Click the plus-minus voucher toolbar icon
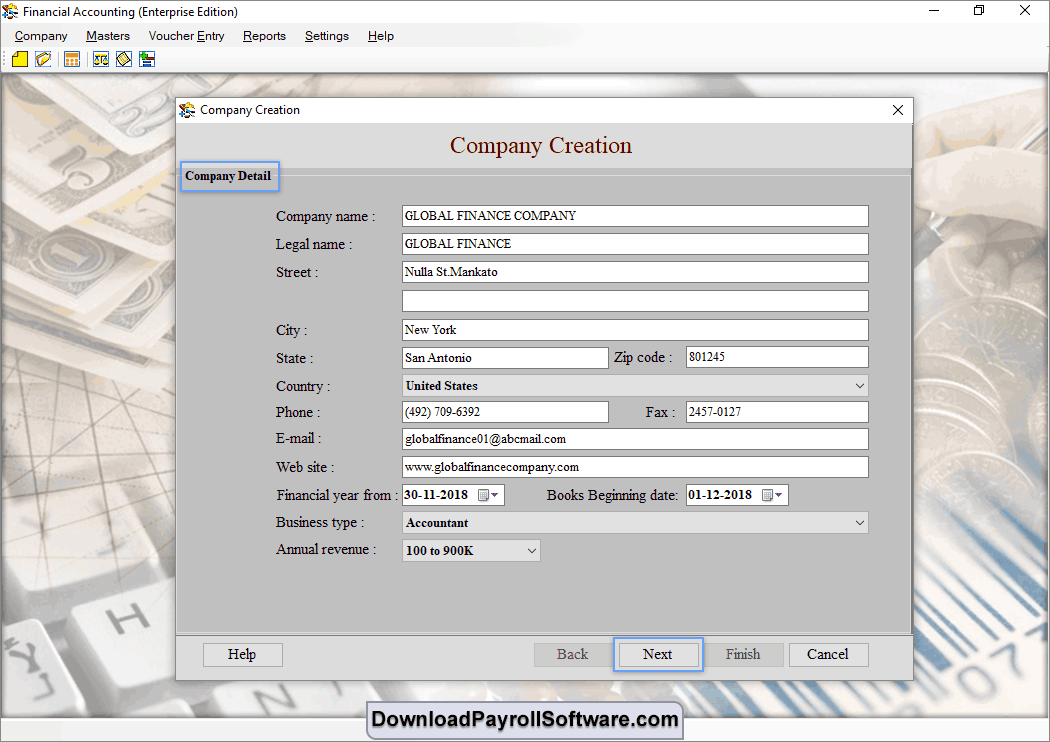The height and width of the screenshot is (742, 1050). pos(147,59)
